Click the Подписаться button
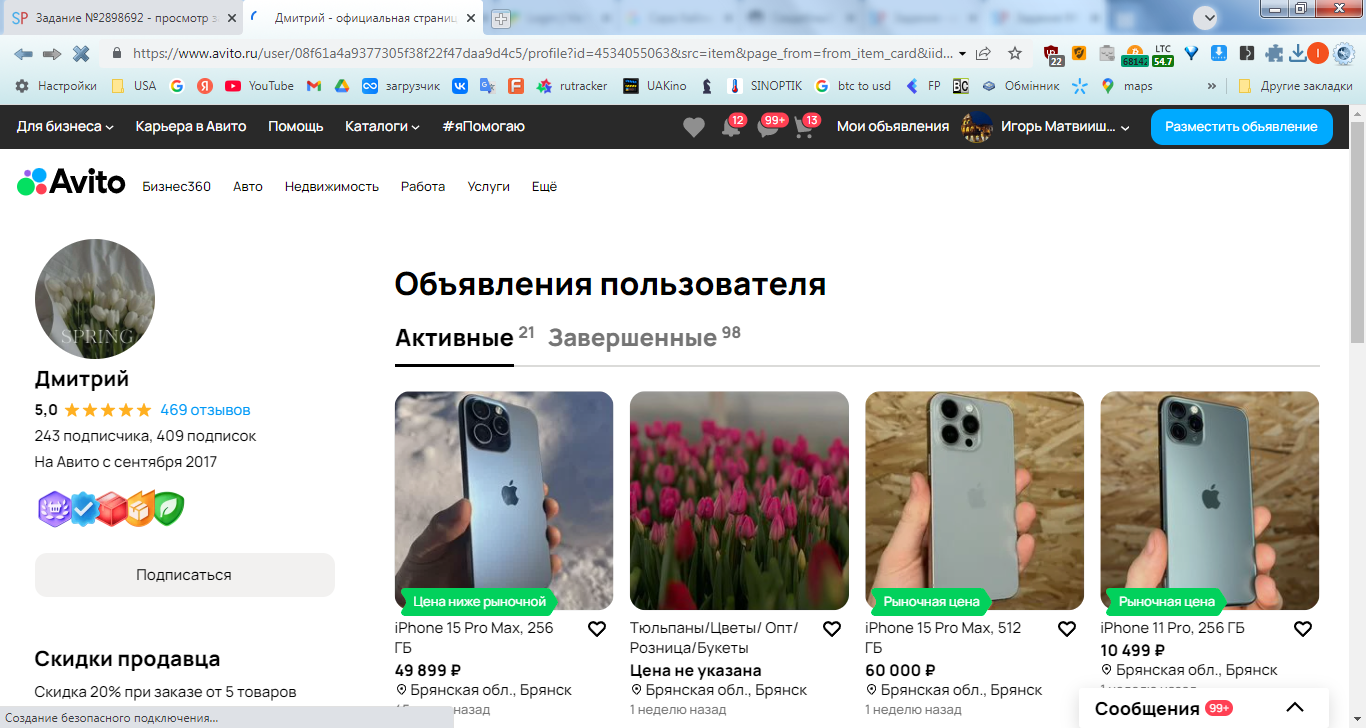This screenshot has height=728, width=1366. click(184, 575)
